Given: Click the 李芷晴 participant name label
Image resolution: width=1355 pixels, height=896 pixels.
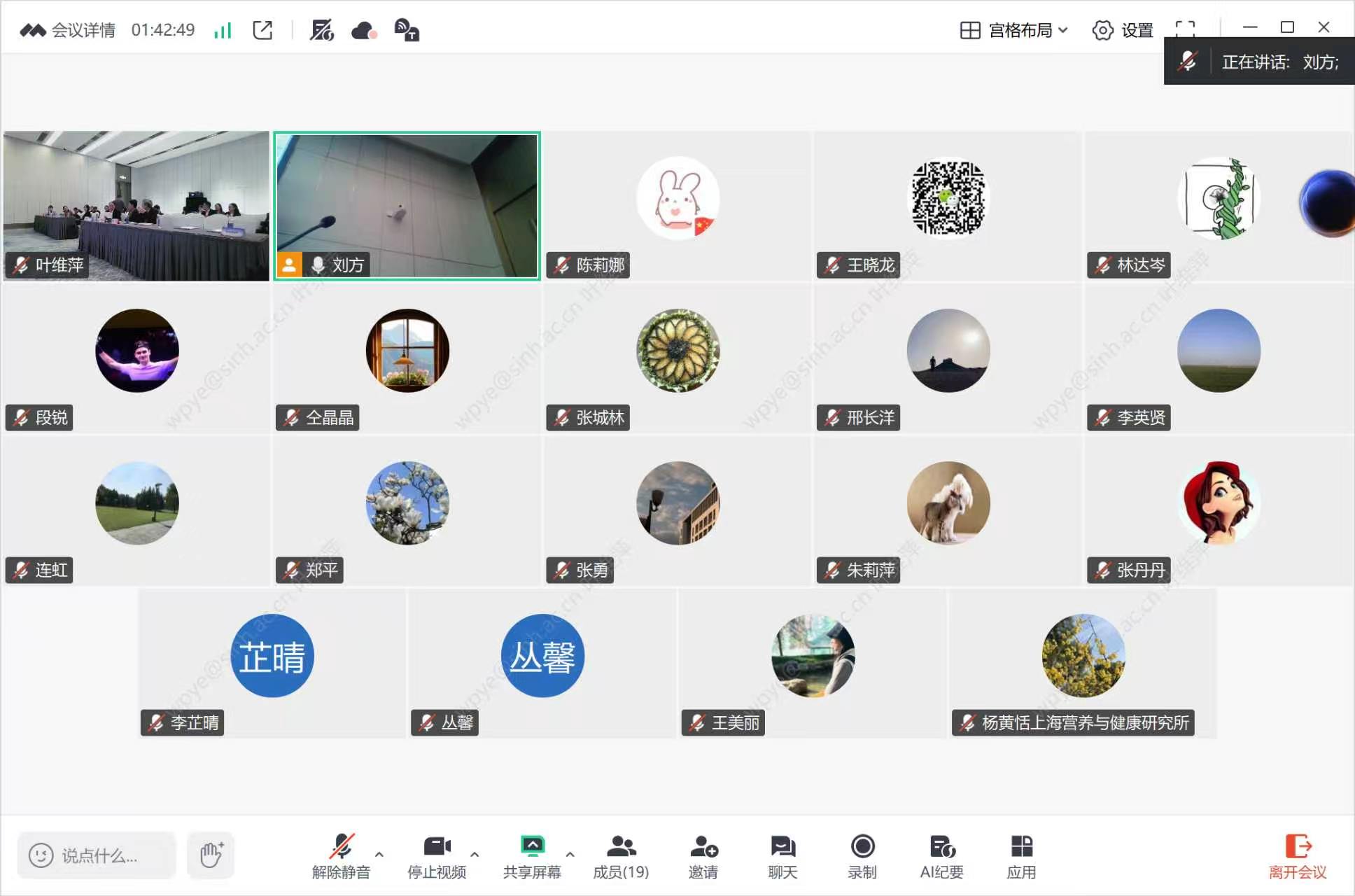Looking at the screenshot, I should pos(183,722).
